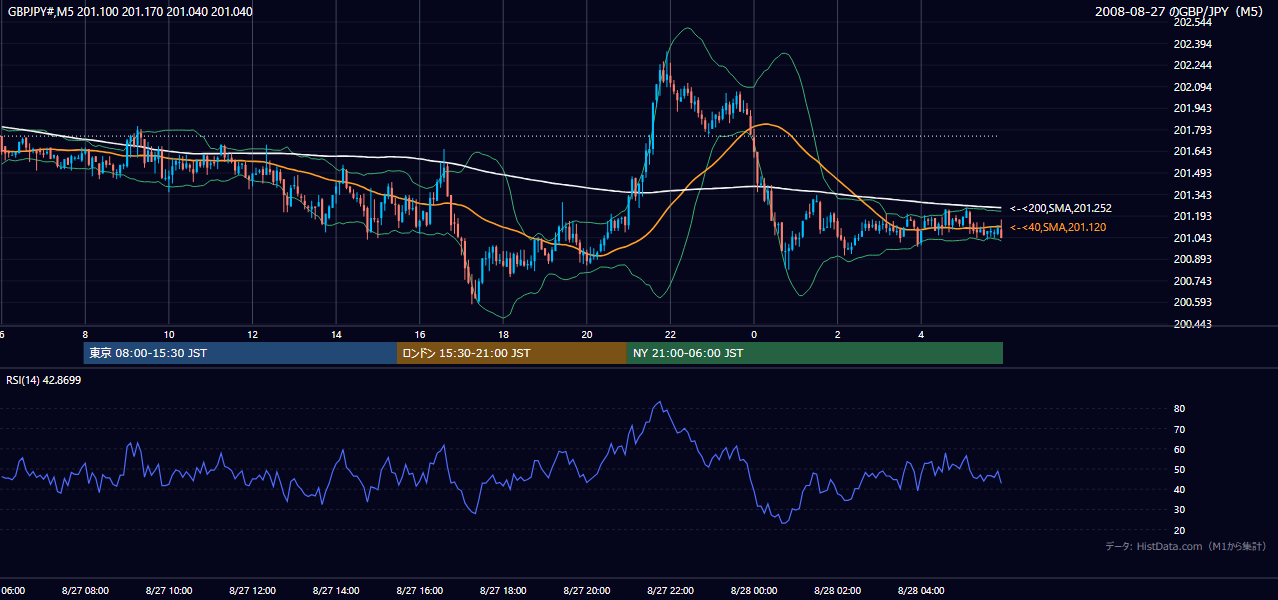This screenshot has width=1278, height=600.
Task: Click the hour 22 label on price chart time axis
Action: point(671,335)
